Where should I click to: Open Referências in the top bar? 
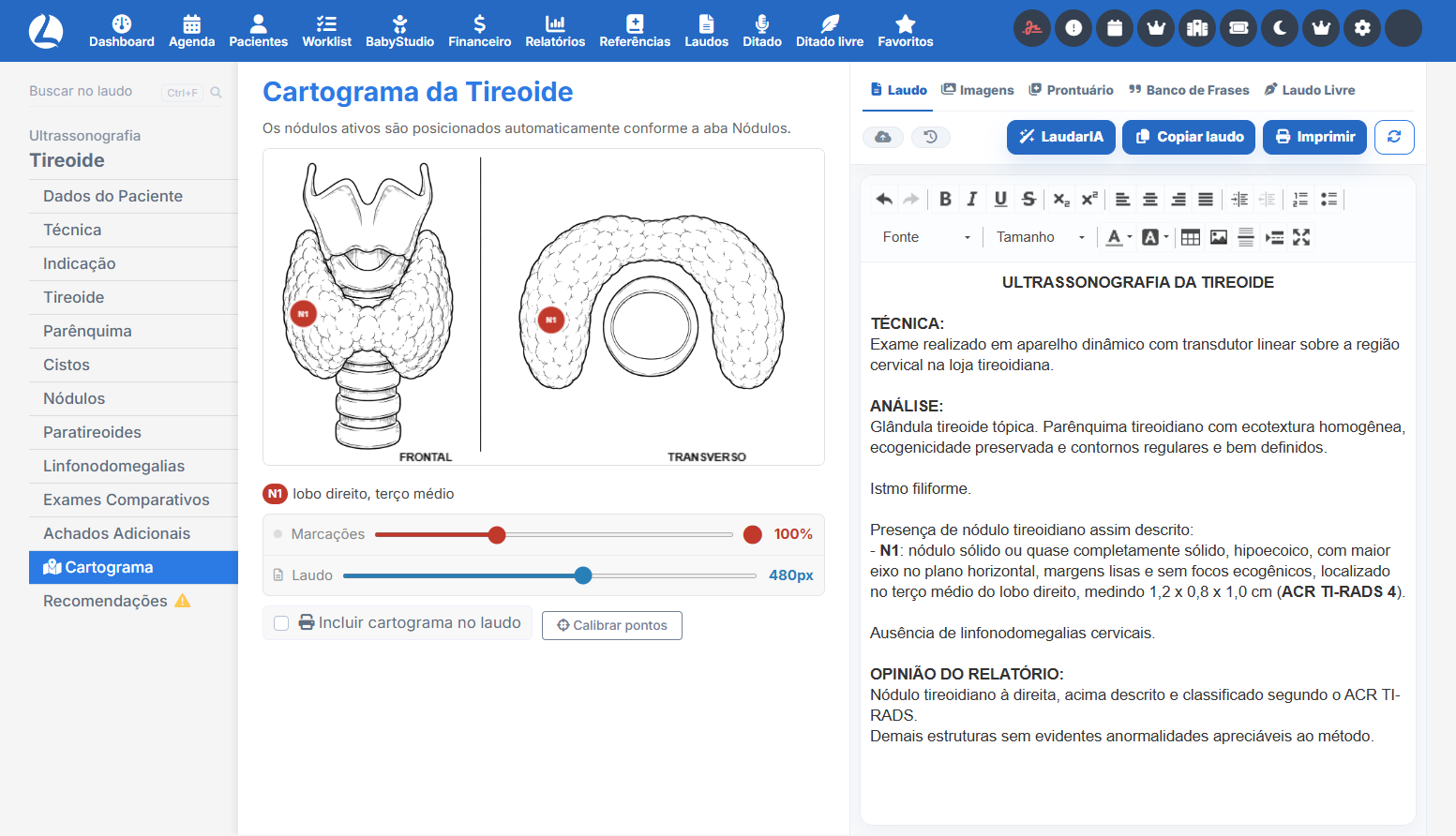635,31
